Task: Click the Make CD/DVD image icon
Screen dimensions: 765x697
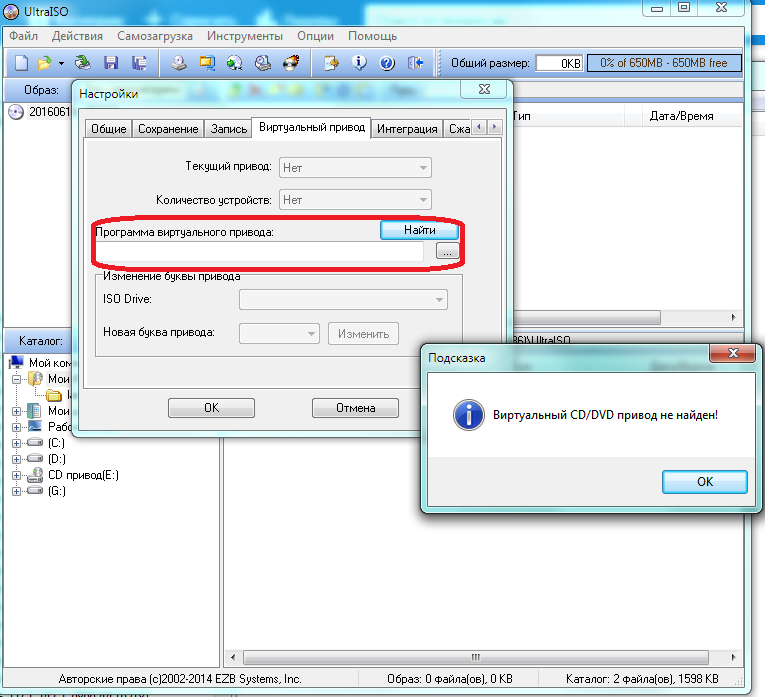Action: [179, 63]
